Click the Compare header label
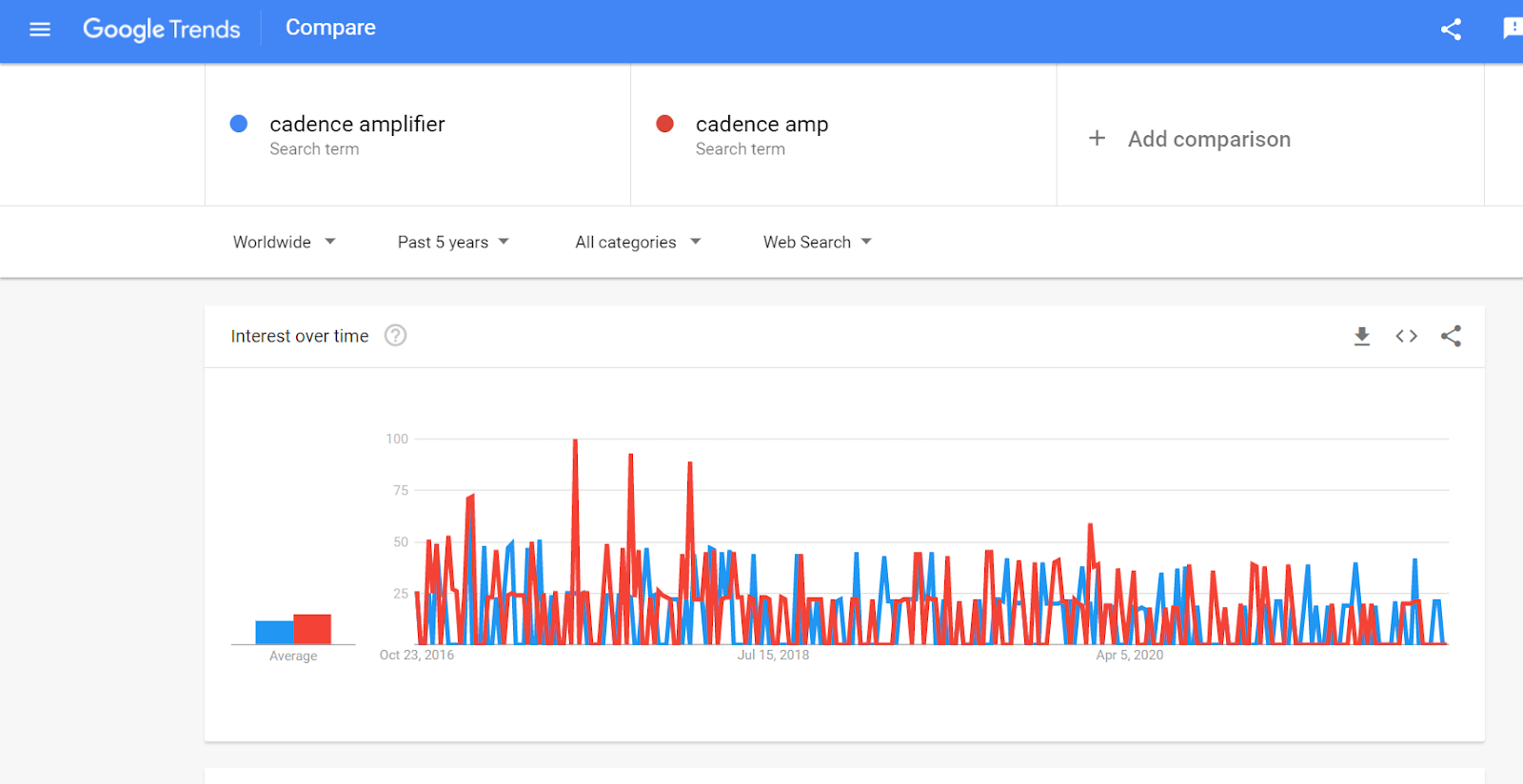Screen dimensions: 1523x784 [x=330, y=29]
